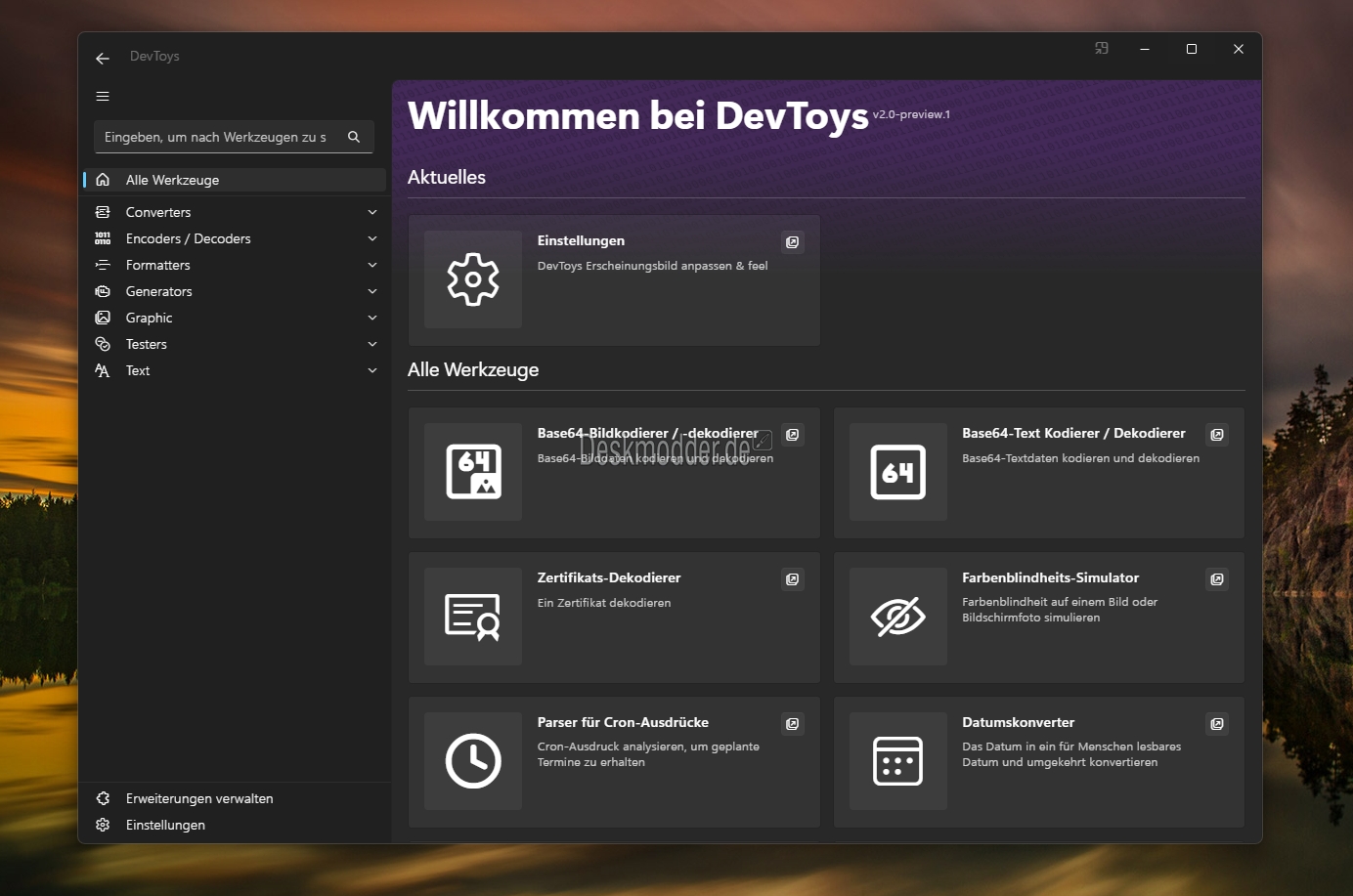Go back with the arrow button

pyautogui.click(x=103, y=59)
